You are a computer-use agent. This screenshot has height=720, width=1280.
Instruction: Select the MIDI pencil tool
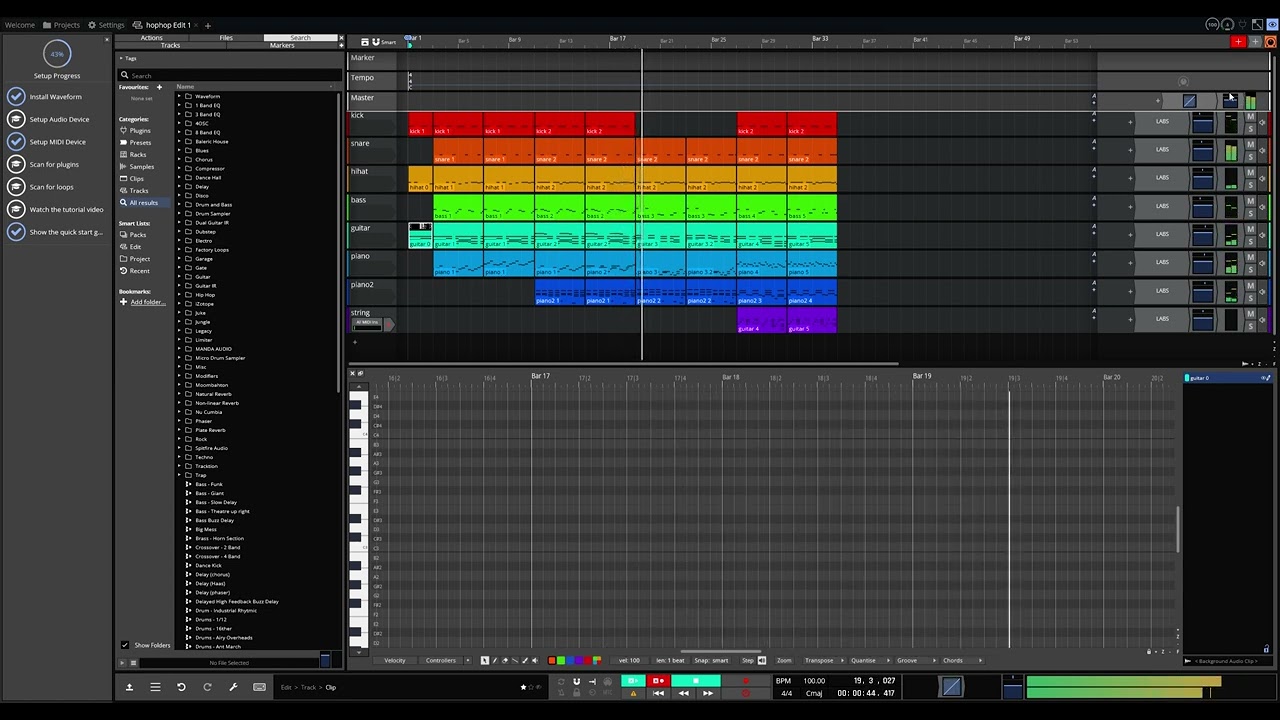point(495,660)
